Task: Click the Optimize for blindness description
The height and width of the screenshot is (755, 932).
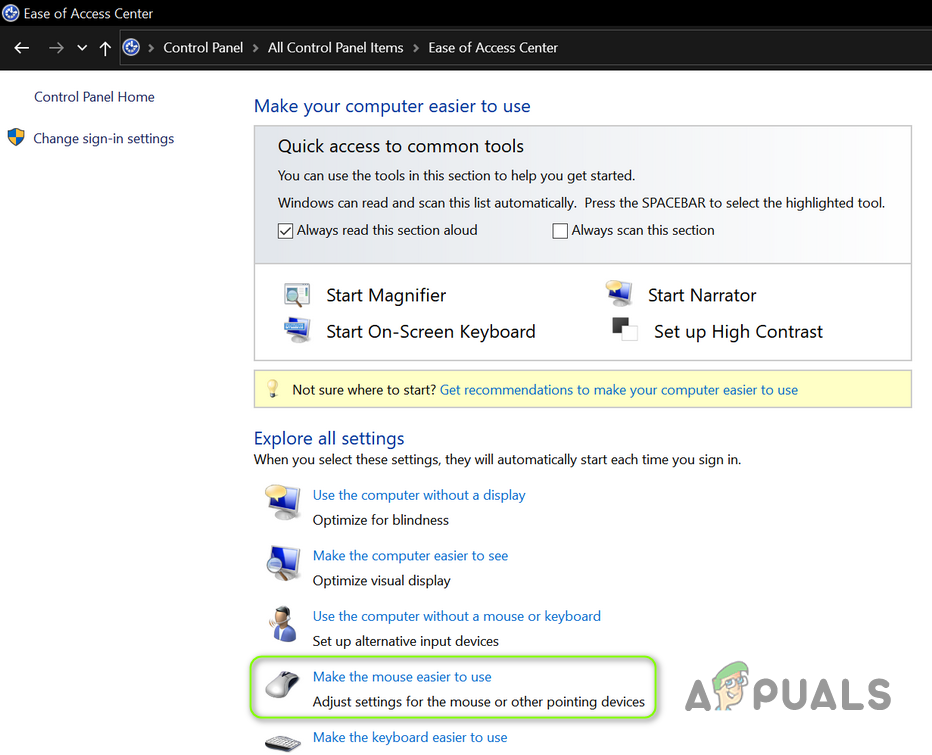Action: coord(380,520)
